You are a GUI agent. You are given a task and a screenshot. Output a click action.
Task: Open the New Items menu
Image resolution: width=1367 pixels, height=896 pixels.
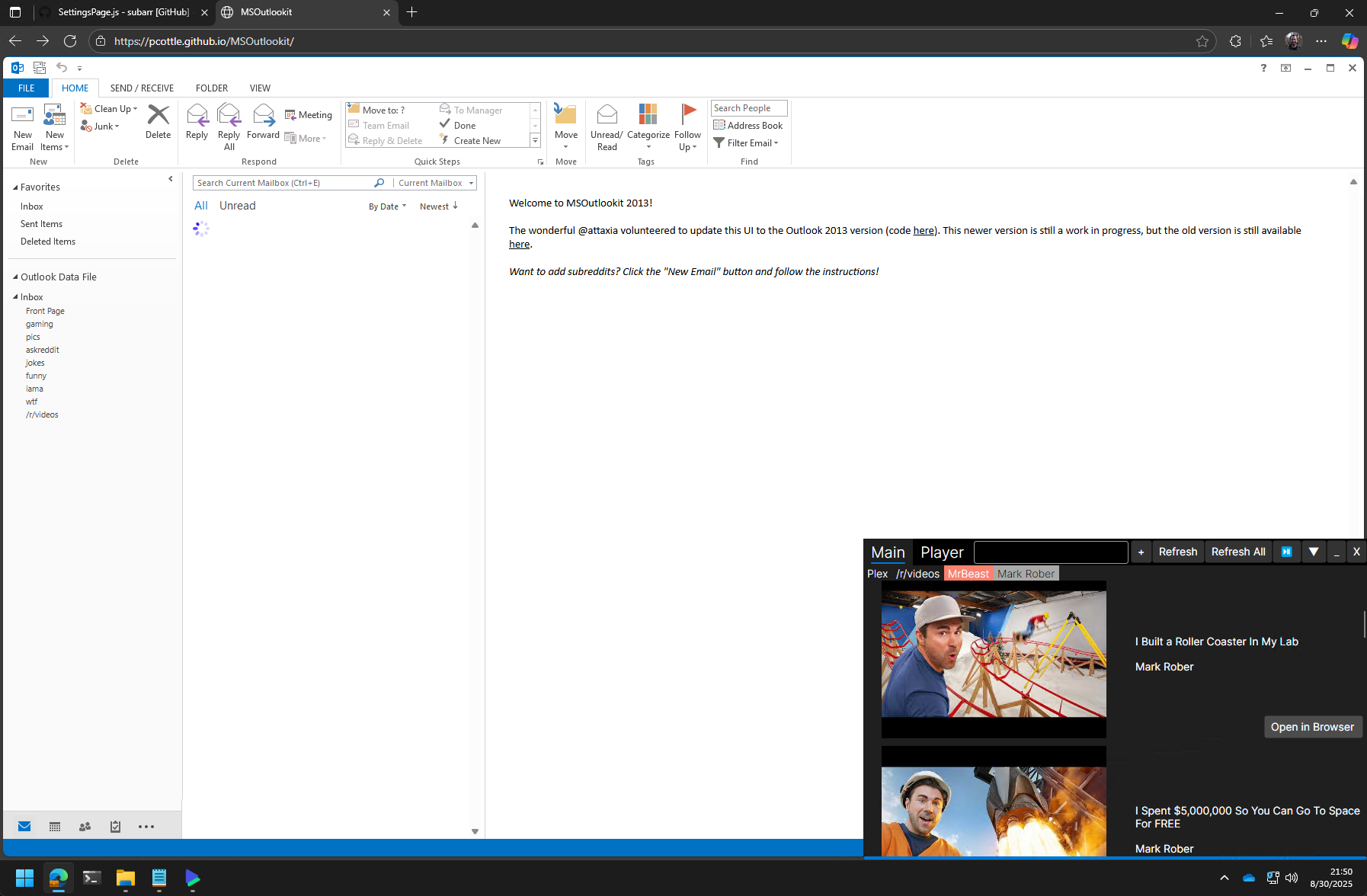pos(55,127)
